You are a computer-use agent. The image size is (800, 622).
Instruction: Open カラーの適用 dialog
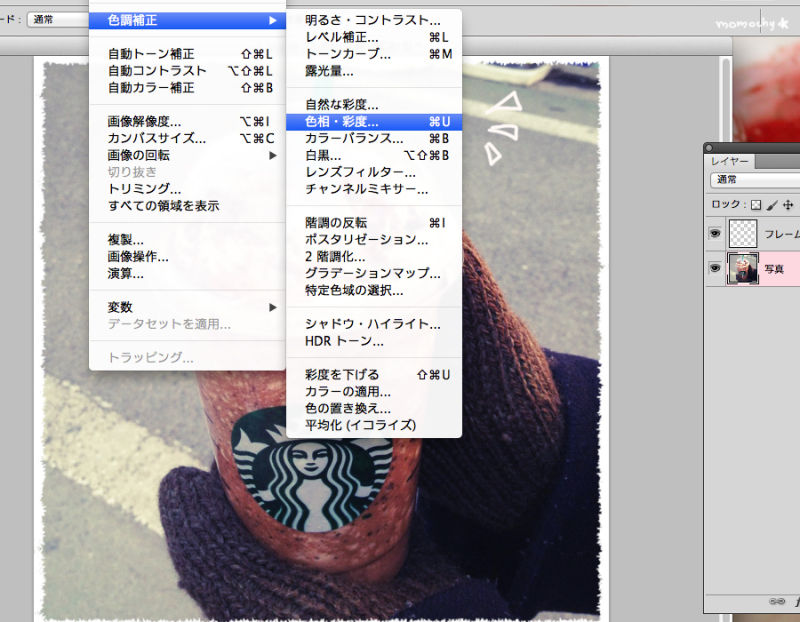[374, 391]
